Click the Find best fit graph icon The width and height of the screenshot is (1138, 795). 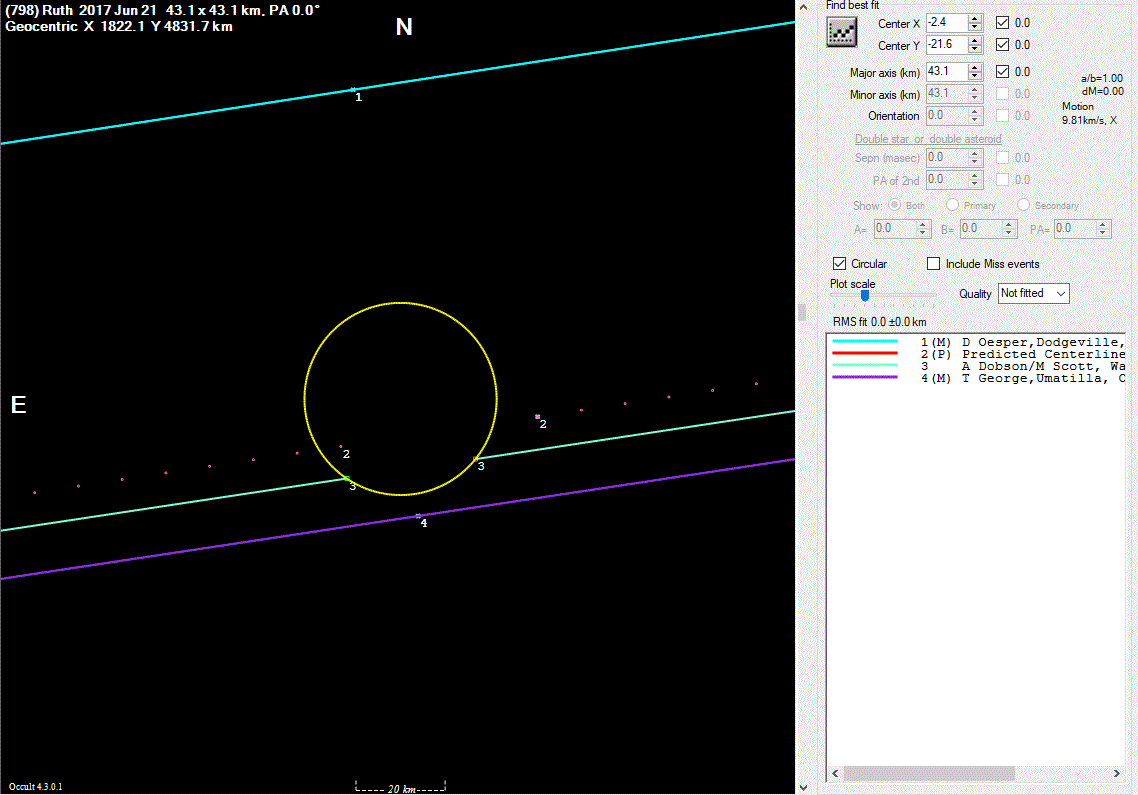tap(842, 32)
